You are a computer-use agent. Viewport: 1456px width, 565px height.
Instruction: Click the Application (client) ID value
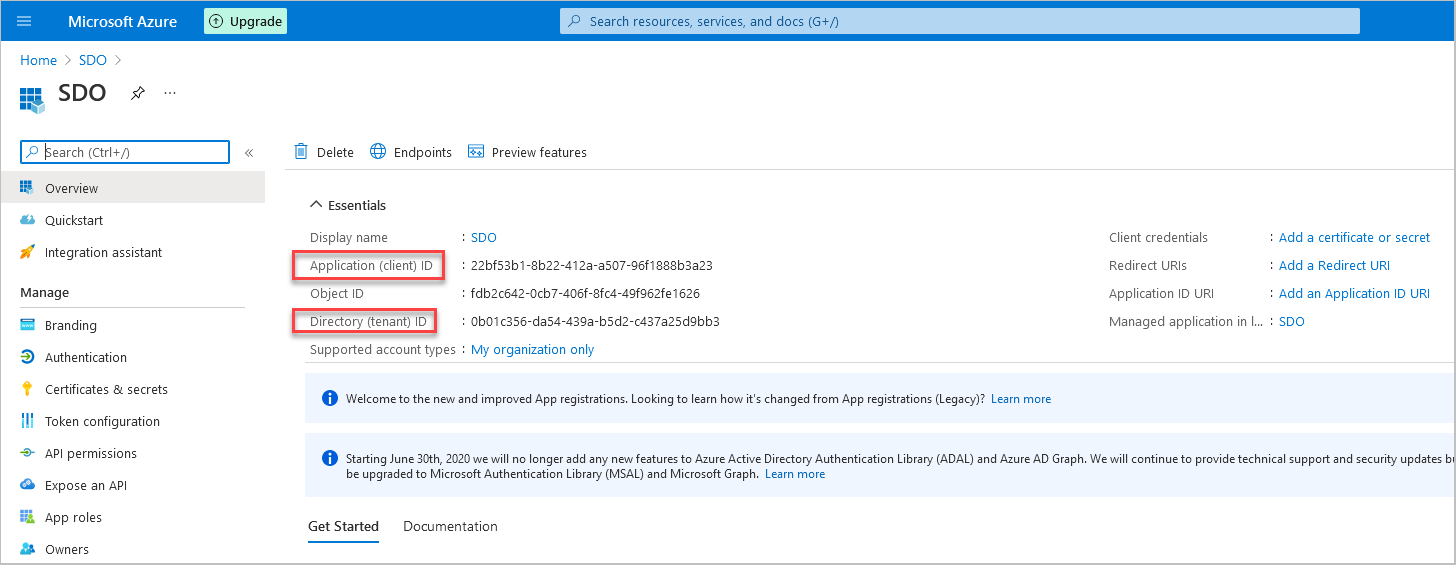click(592, 265)
